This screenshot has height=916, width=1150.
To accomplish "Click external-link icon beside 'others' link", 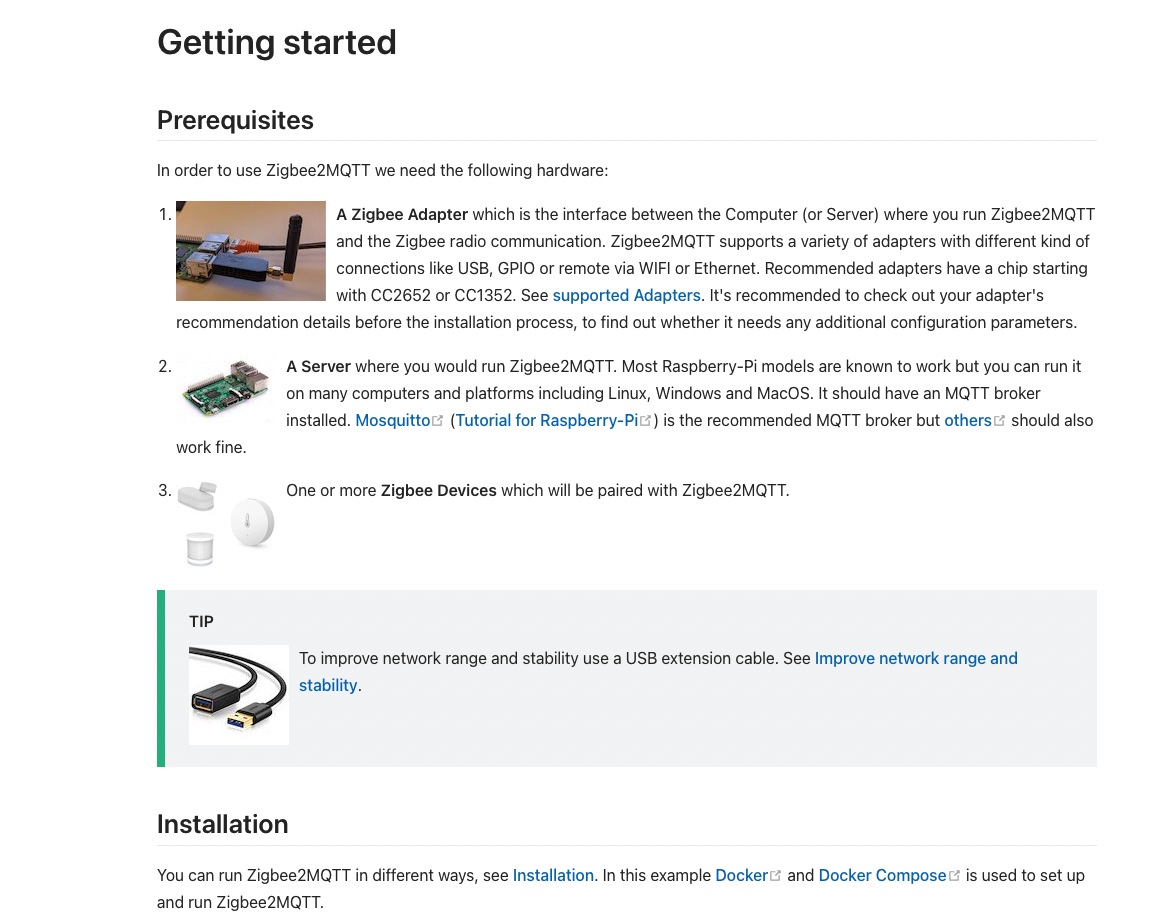I will click(1000, 421).
